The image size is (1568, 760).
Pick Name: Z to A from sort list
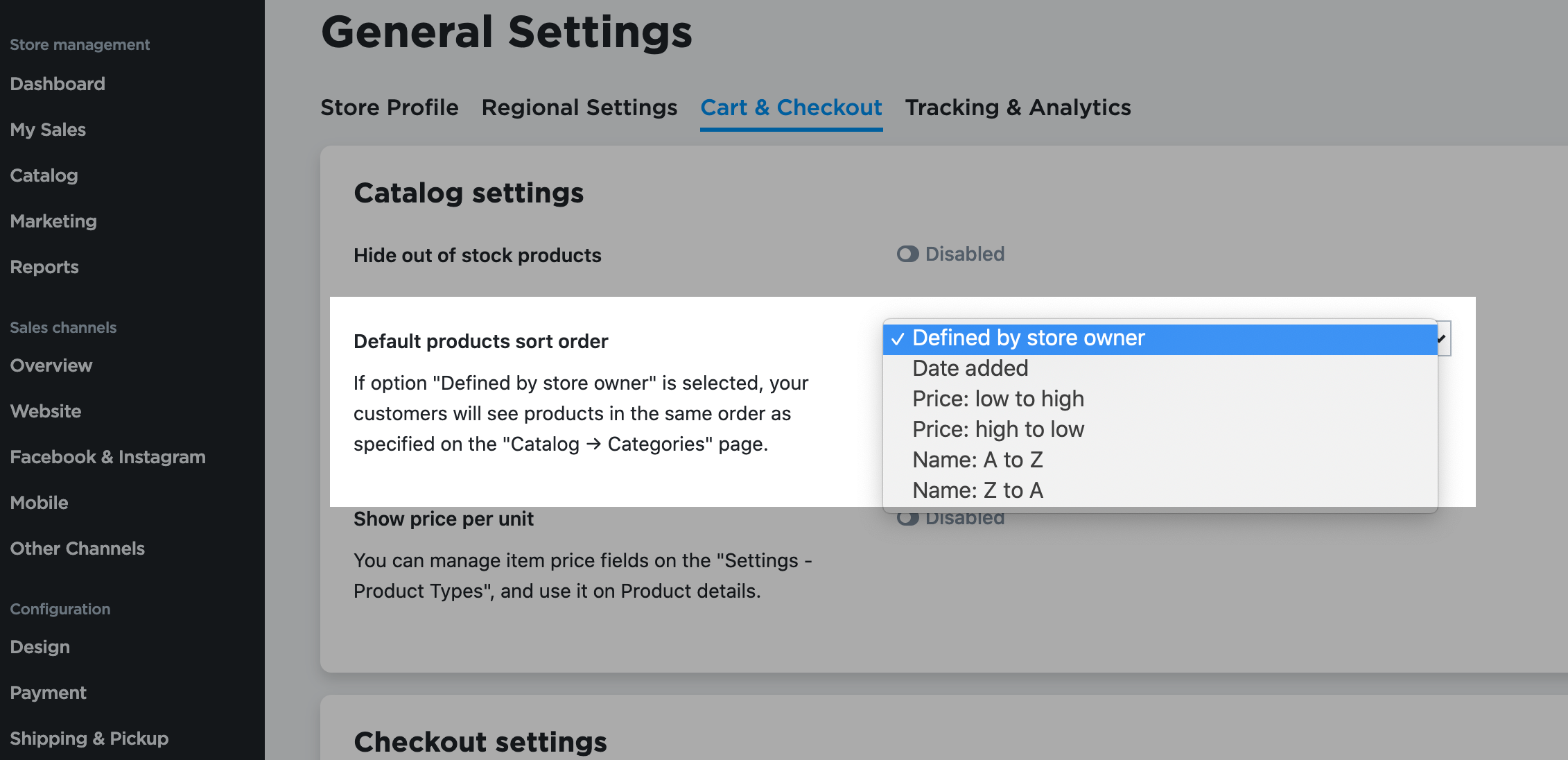coord(978,490)
